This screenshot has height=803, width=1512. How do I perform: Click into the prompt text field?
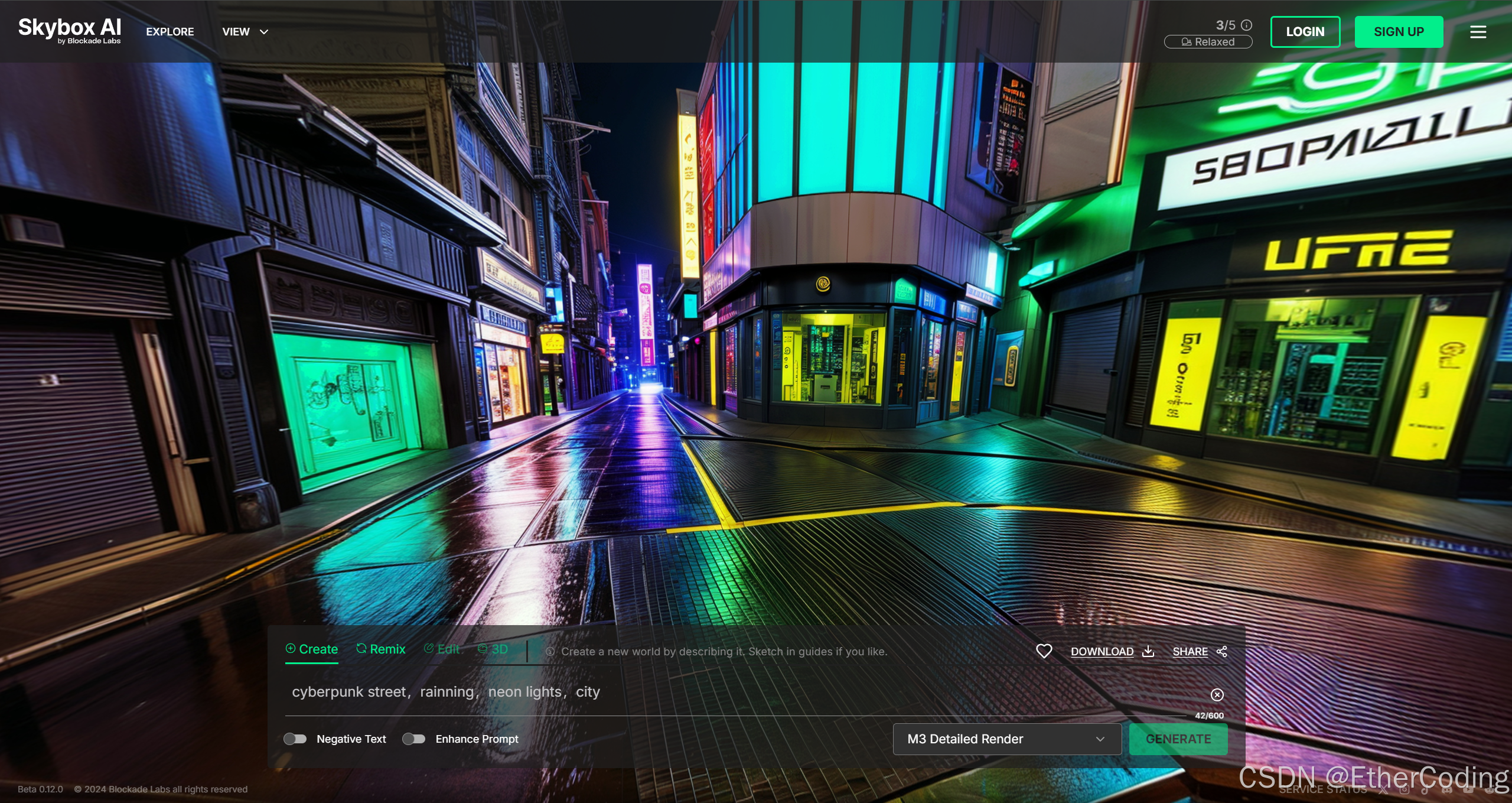tap(709, 692)
